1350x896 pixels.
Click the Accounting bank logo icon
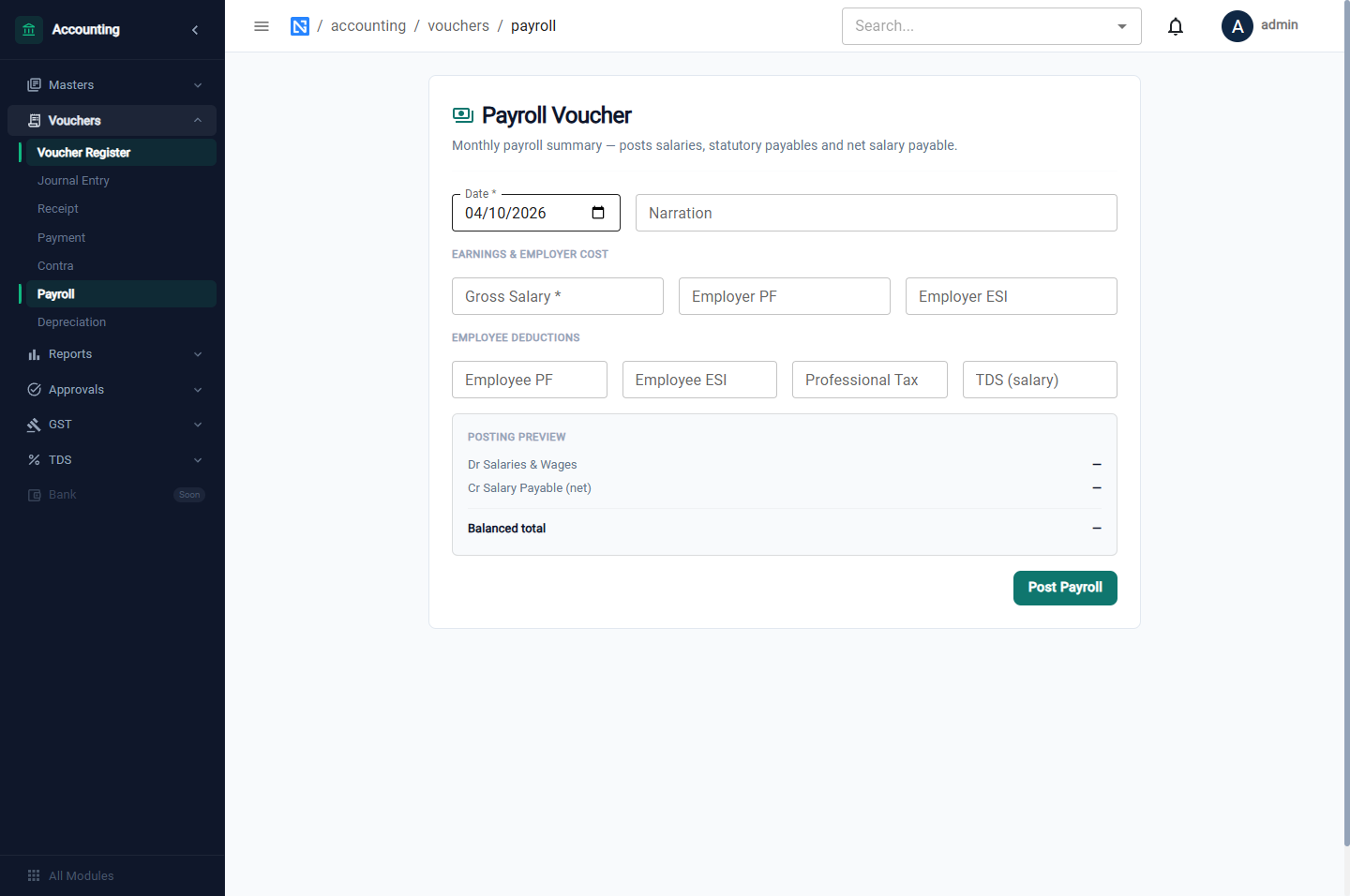29,30
